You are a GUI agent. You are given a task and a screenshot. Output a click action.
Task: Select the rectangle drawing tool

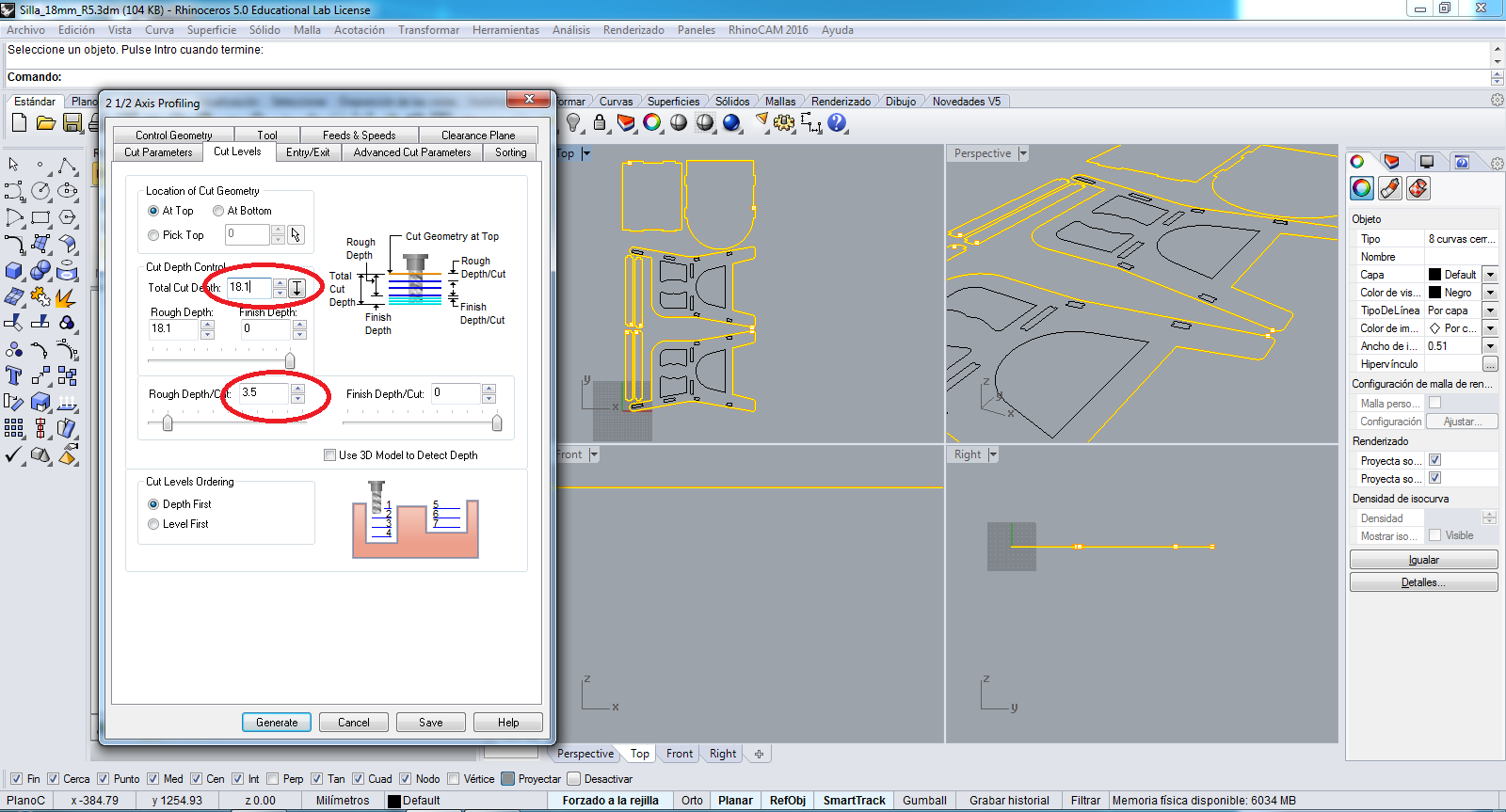tap(40, 217)
